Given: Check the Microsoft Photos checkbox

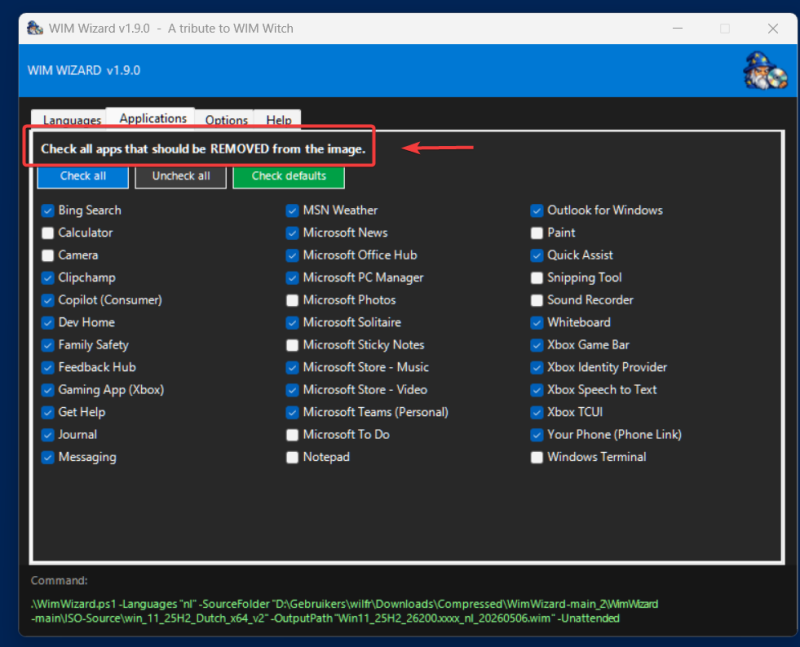Looking at the screenshot, I should (x=292, y=301).
